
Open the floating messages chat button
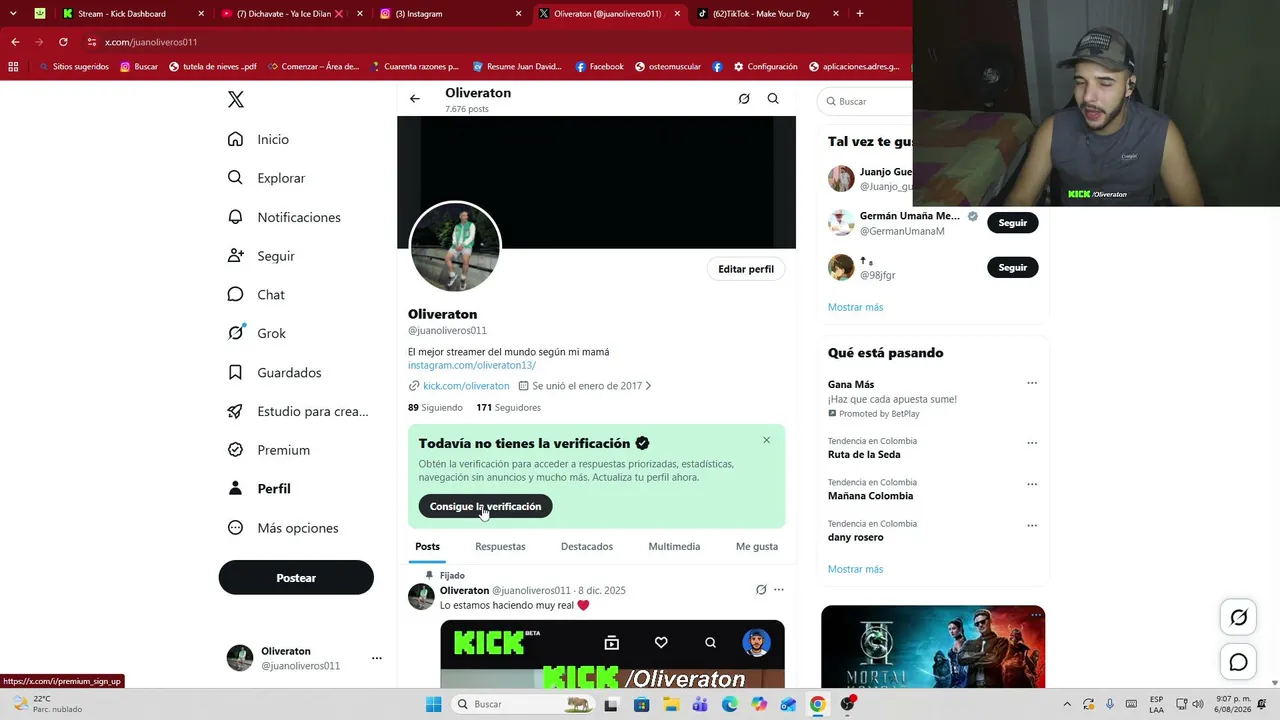pos(1238,662)
